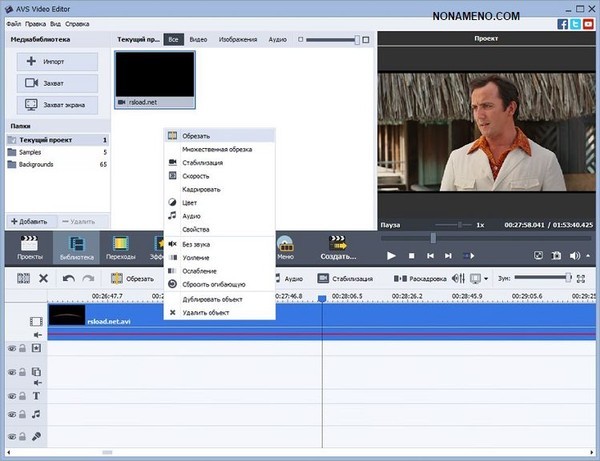Open the Проекты section icon

point(30,247)
